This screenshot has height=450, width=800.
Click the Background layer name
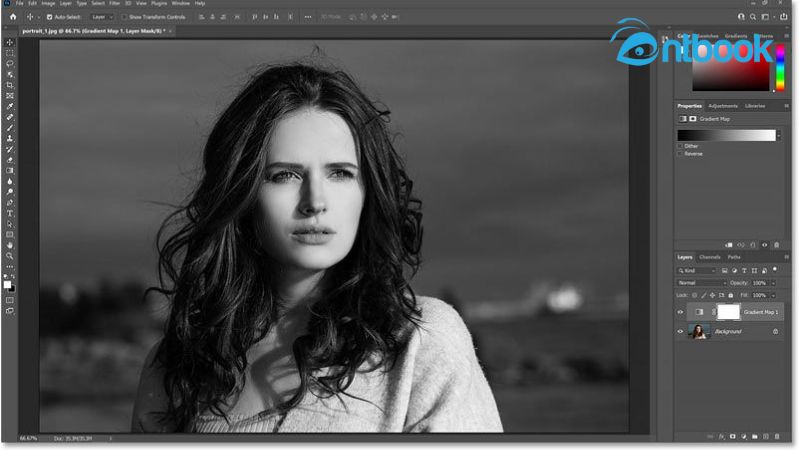(728, 332)
